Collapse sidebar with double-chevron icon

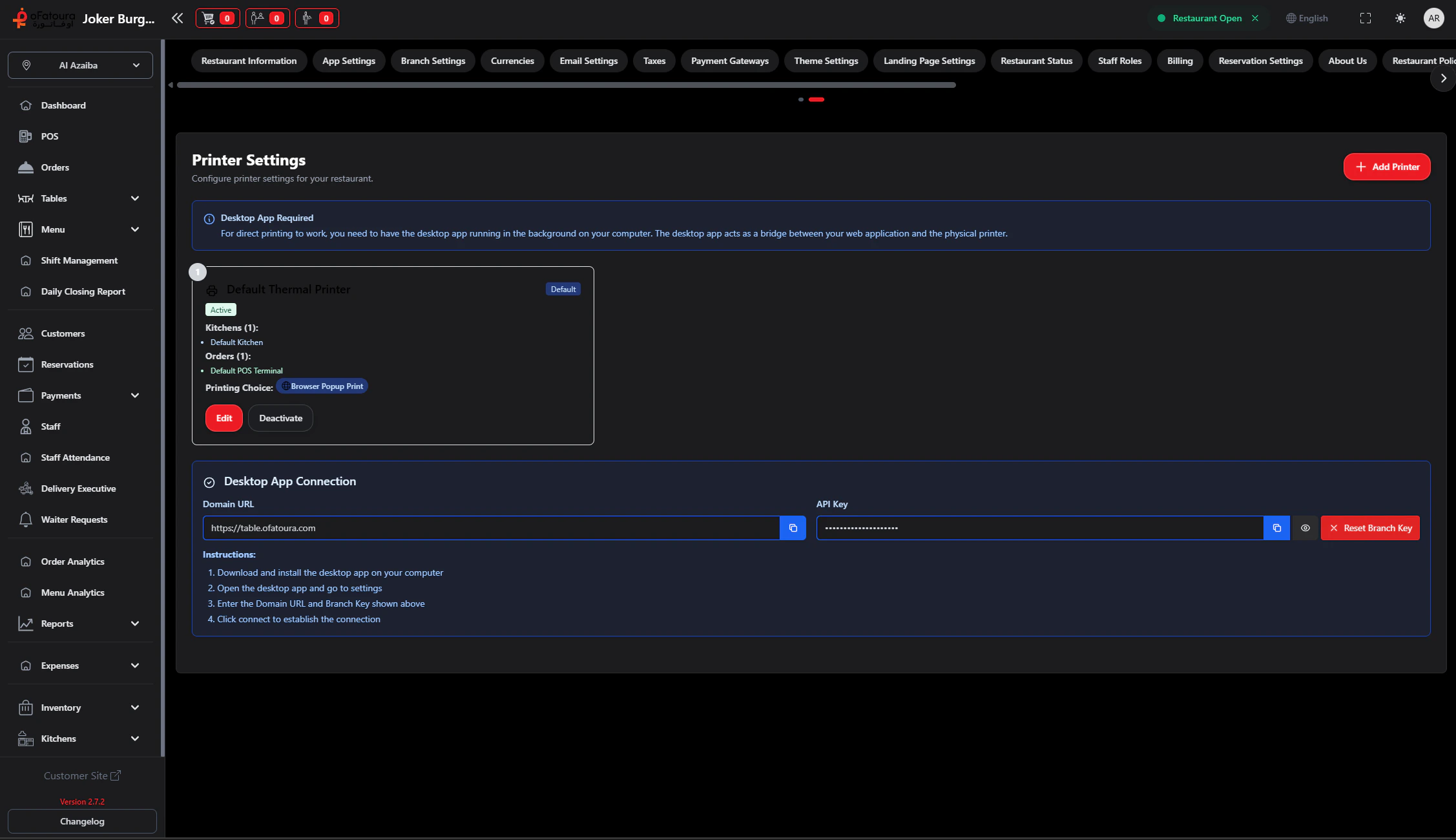click(x=177, y=18)
